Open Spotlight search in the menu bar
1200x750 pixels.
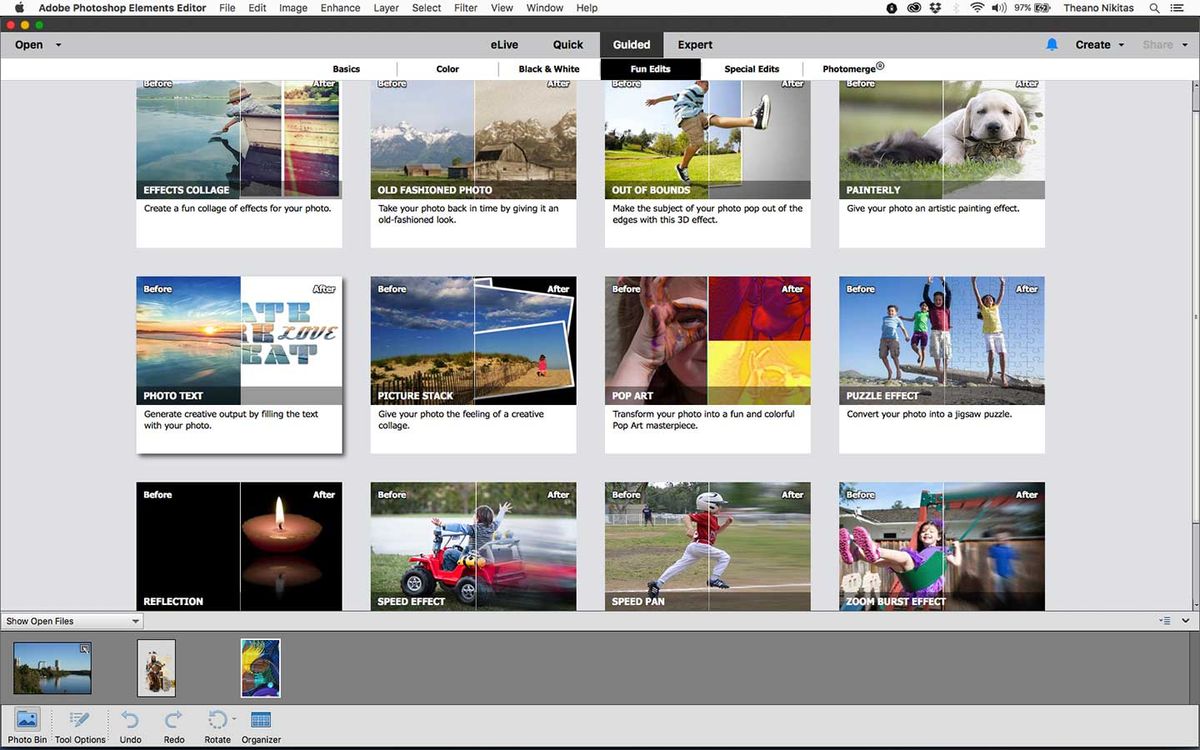[x=1154, y=7]
